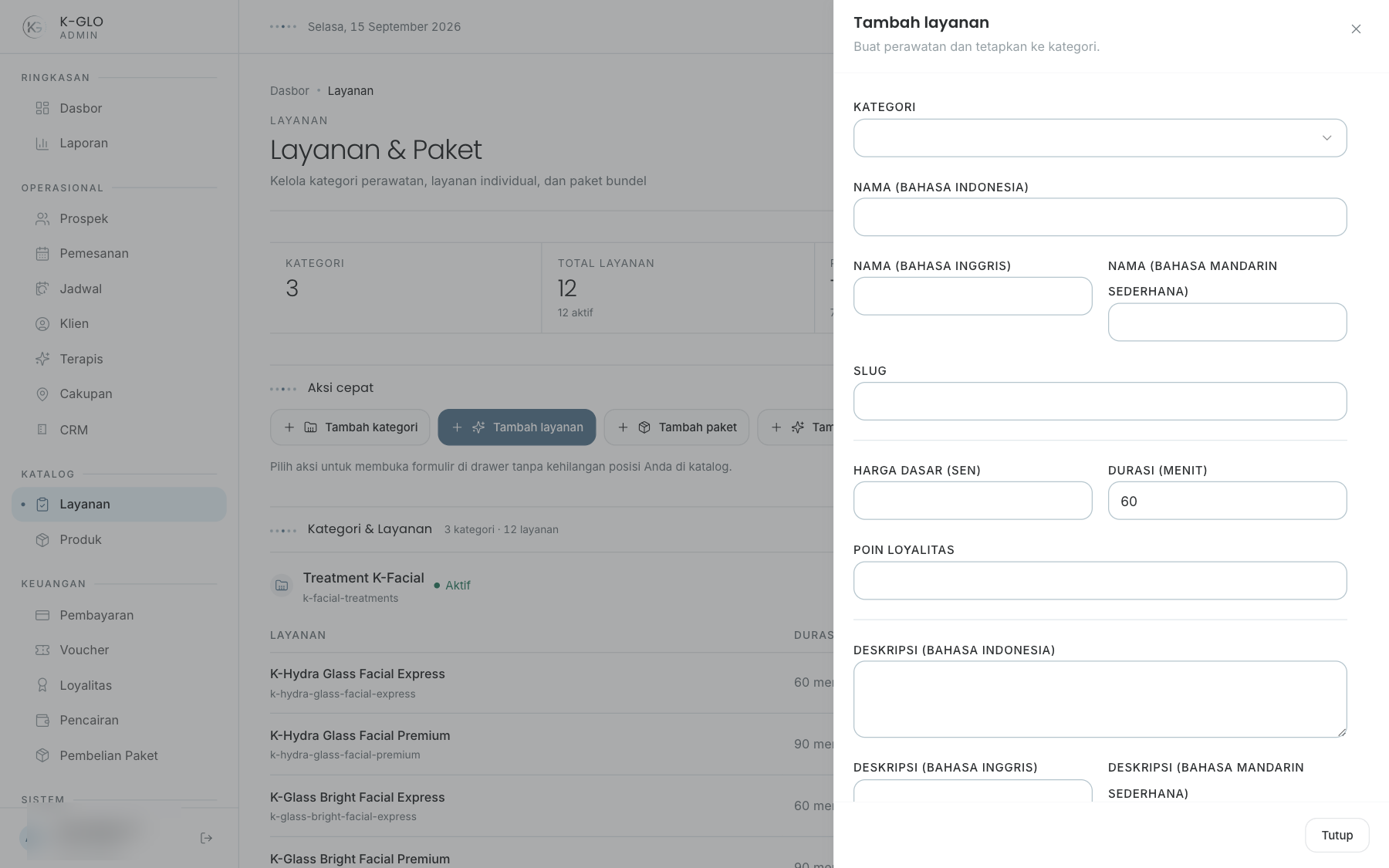Click the Produk box icon
1389x868 pixels.
(42, 539)
